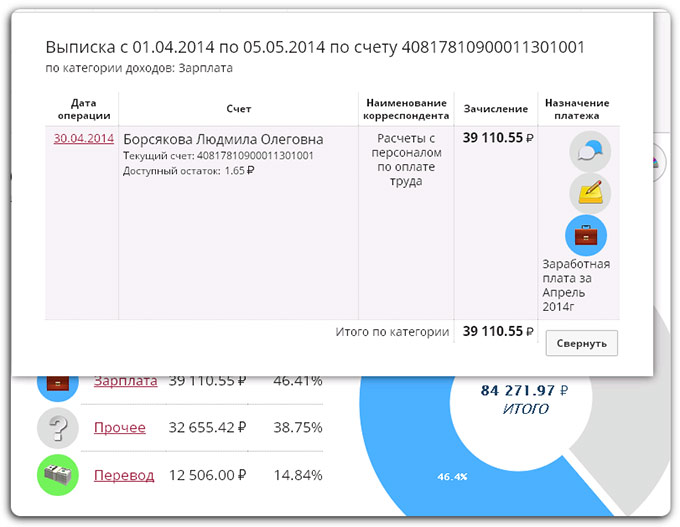Click the Текущий счет account number line
This screenshot has width=680, height=527.
pos(218,156)
